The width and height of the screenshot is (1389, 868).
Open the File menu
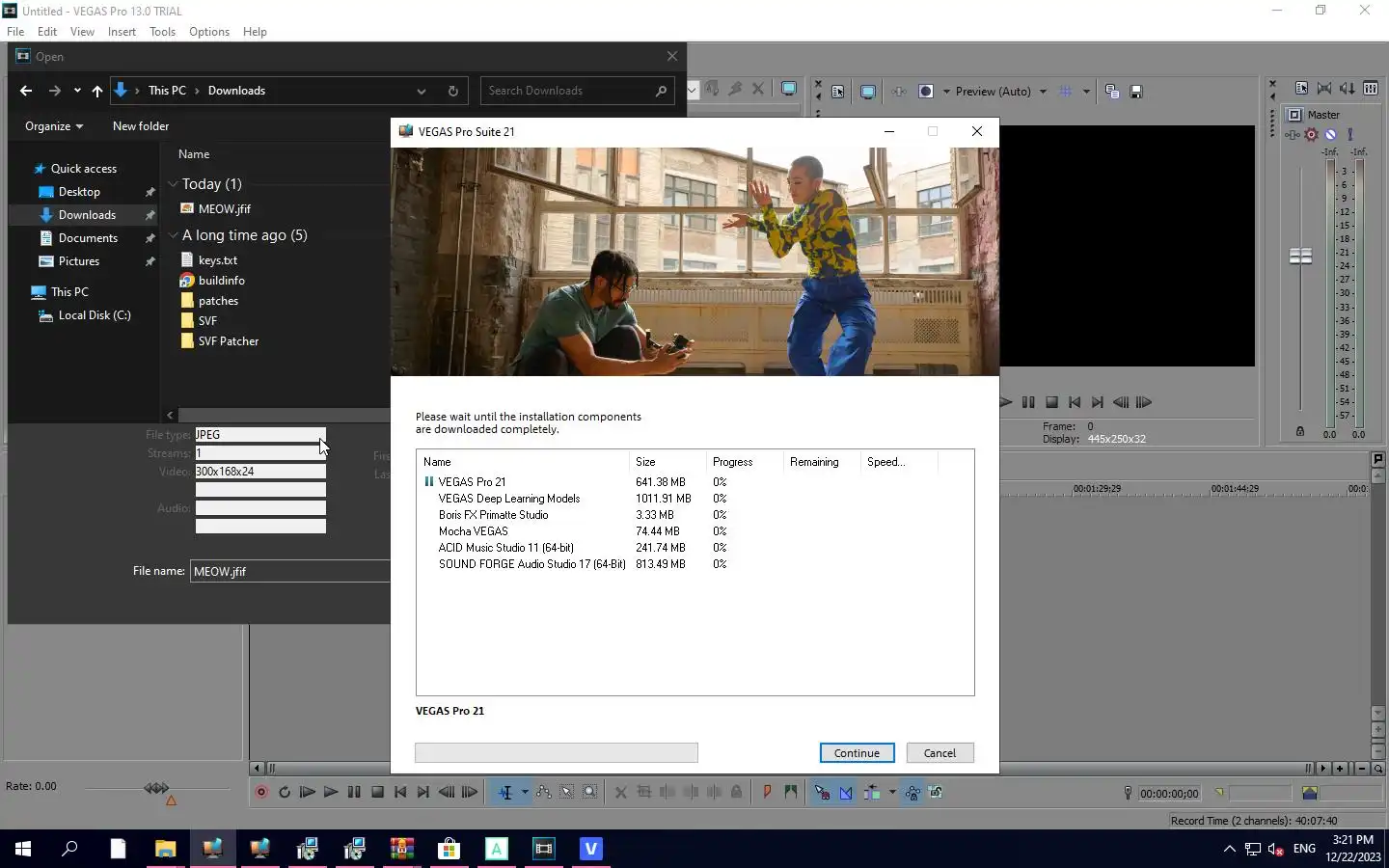(x=15, y=32)
